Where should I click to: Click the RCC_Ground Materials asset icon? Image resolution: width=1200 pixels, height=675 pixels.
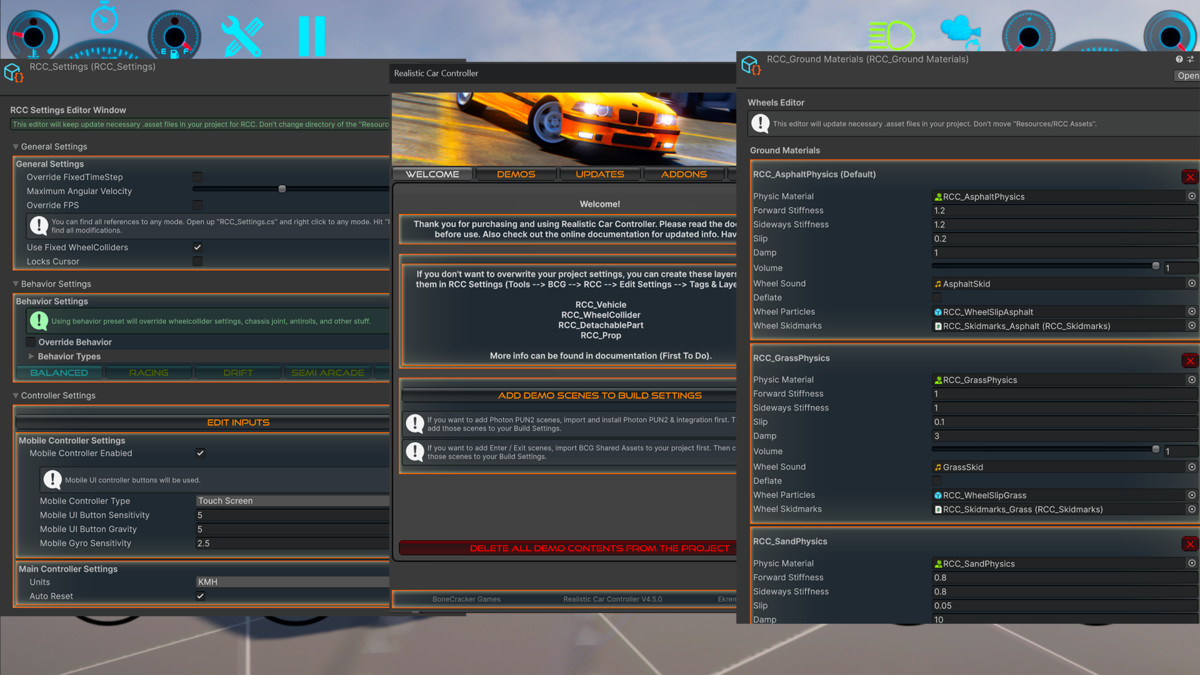(x=750, y=65)
